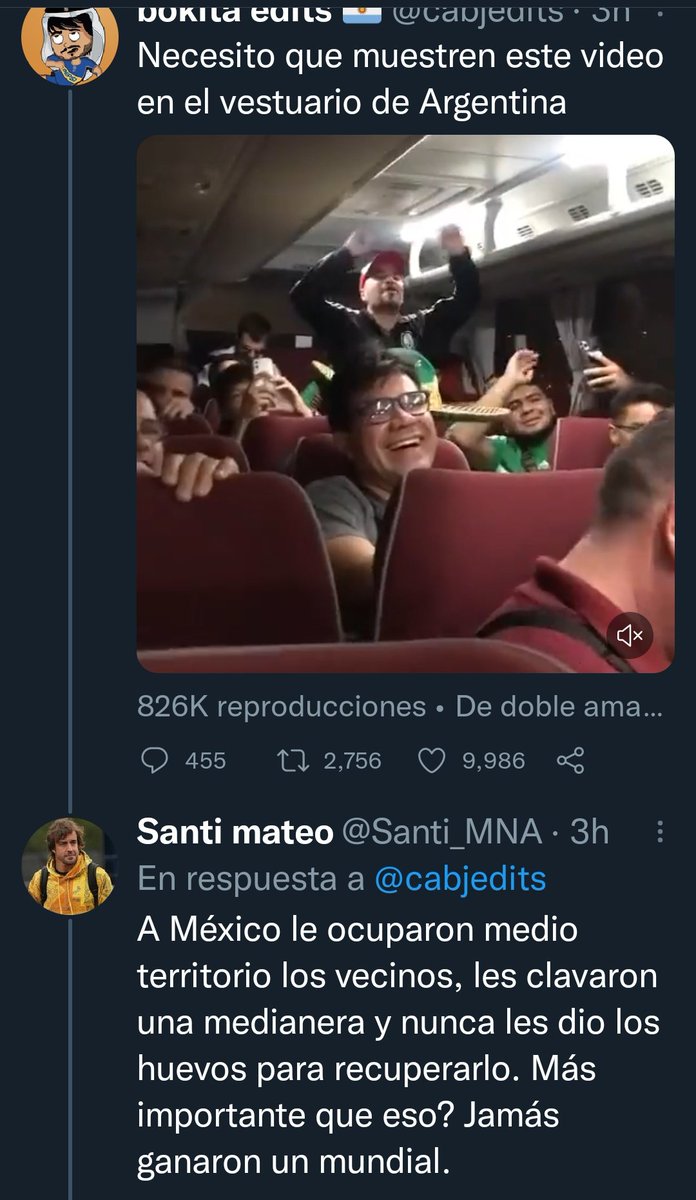Unmute the video with the speaker icon
This screenshot has height=1200, width=696.
click(x=632, y=634)
